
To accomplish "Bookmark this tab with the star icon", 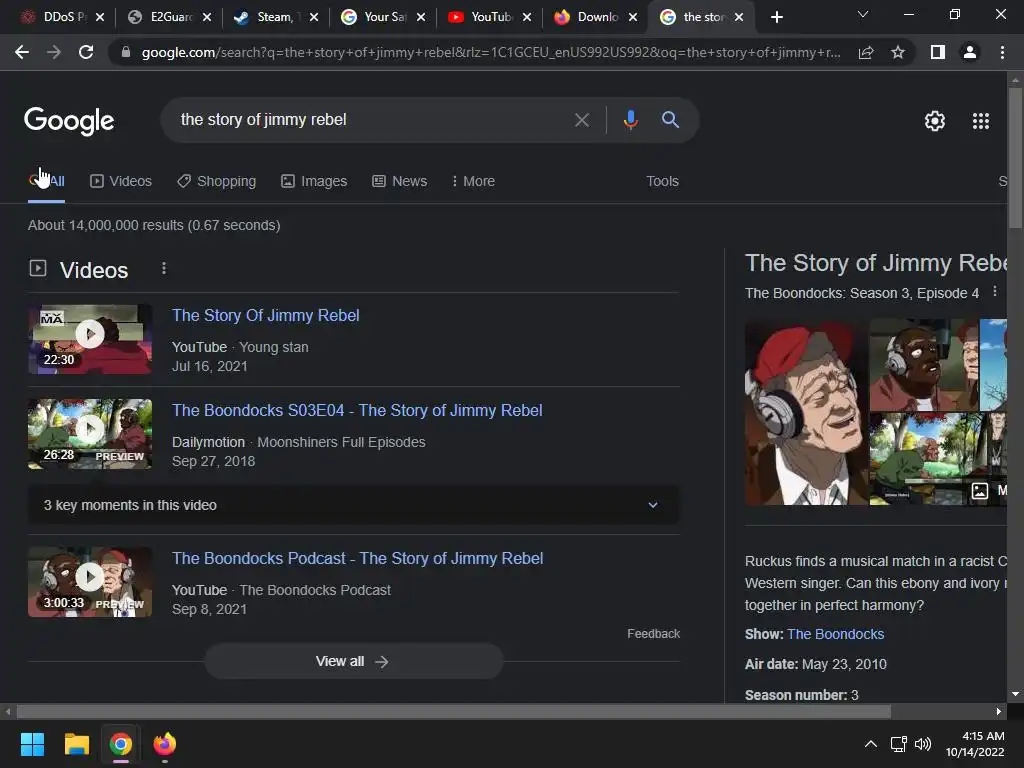I will coord(898,52).
